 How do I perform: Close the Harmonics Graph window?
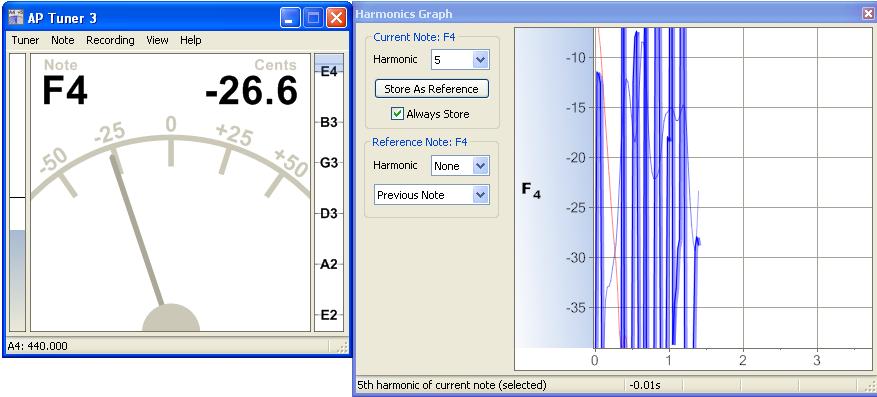click(x=867, y=14)
